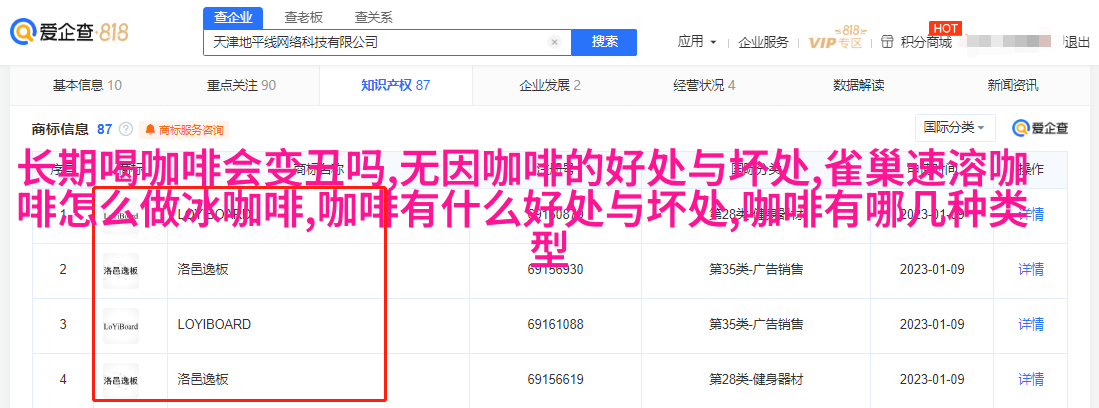Open the 数据解读 tab
This screenshot has width=1099, height=408.
[859, 86]
